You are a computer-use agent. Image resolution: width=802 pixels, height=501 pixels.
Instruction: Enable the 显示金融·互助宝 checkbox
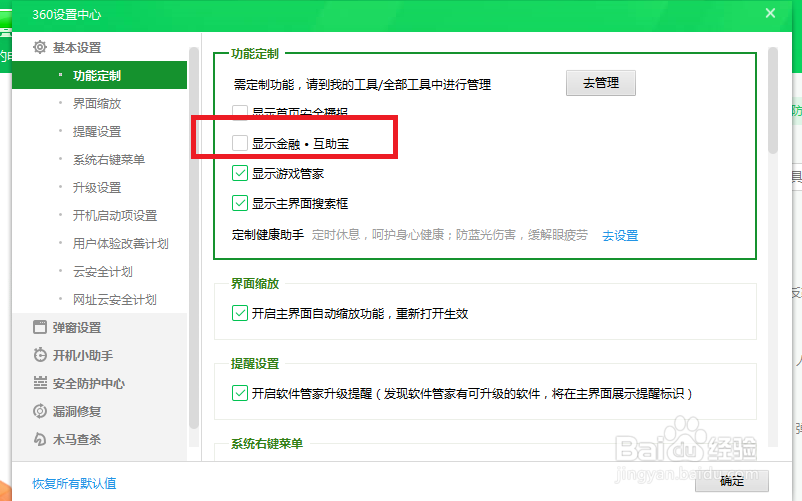tap(240, 143)
